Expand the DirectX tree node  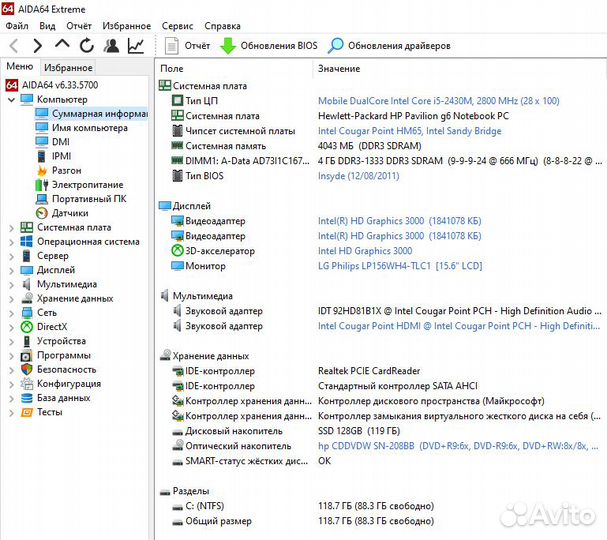(11, 327)
